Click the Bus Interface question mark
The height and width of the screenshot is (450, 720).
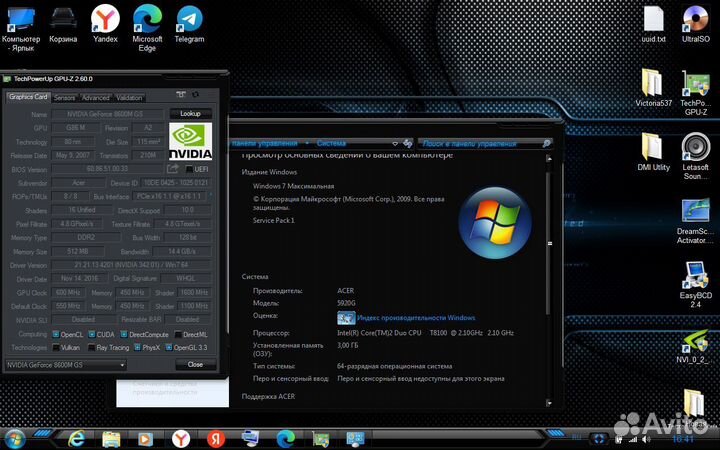pos(210,196)
